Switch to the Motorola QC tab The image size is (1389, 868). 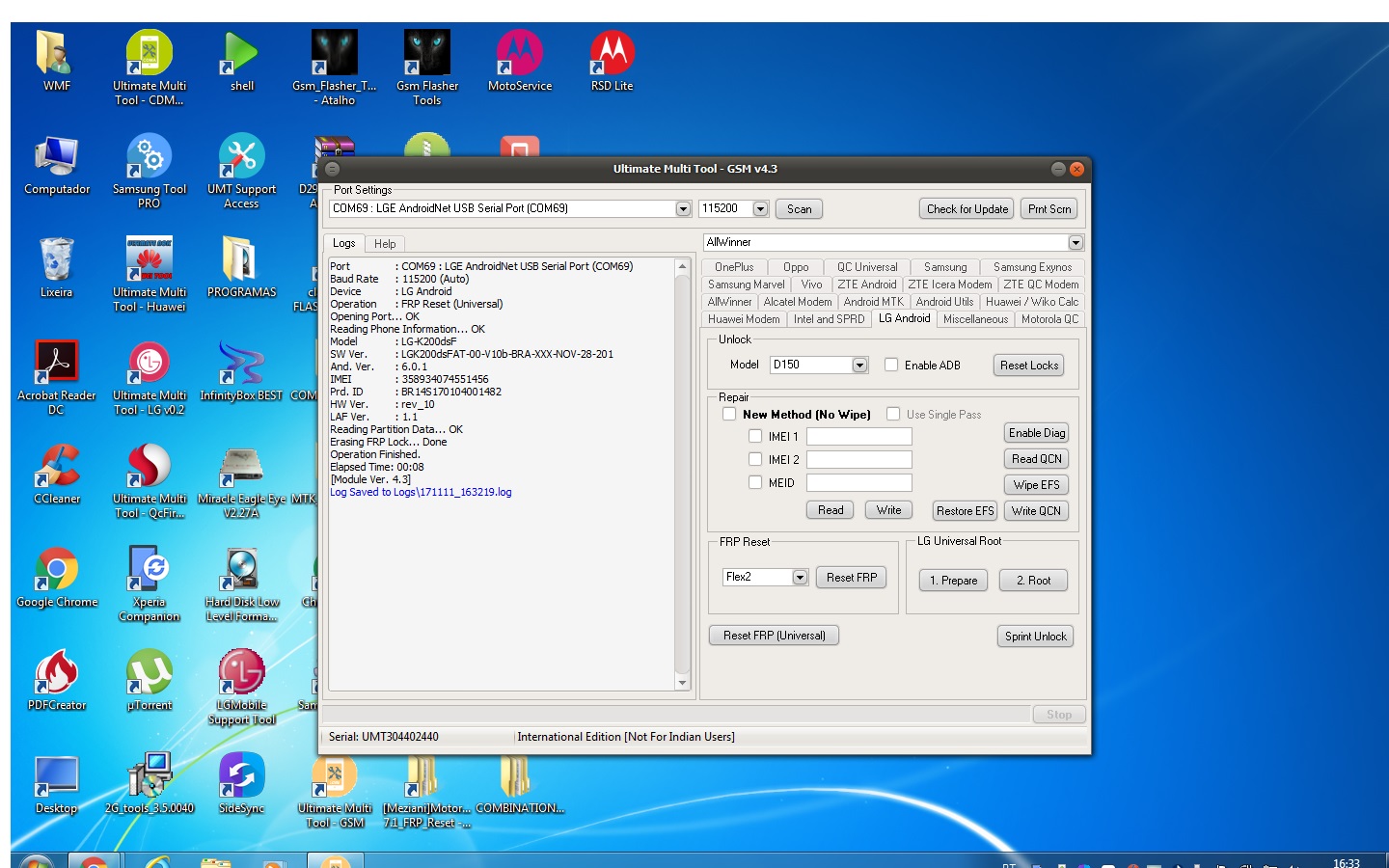(x=1049, y=319)
